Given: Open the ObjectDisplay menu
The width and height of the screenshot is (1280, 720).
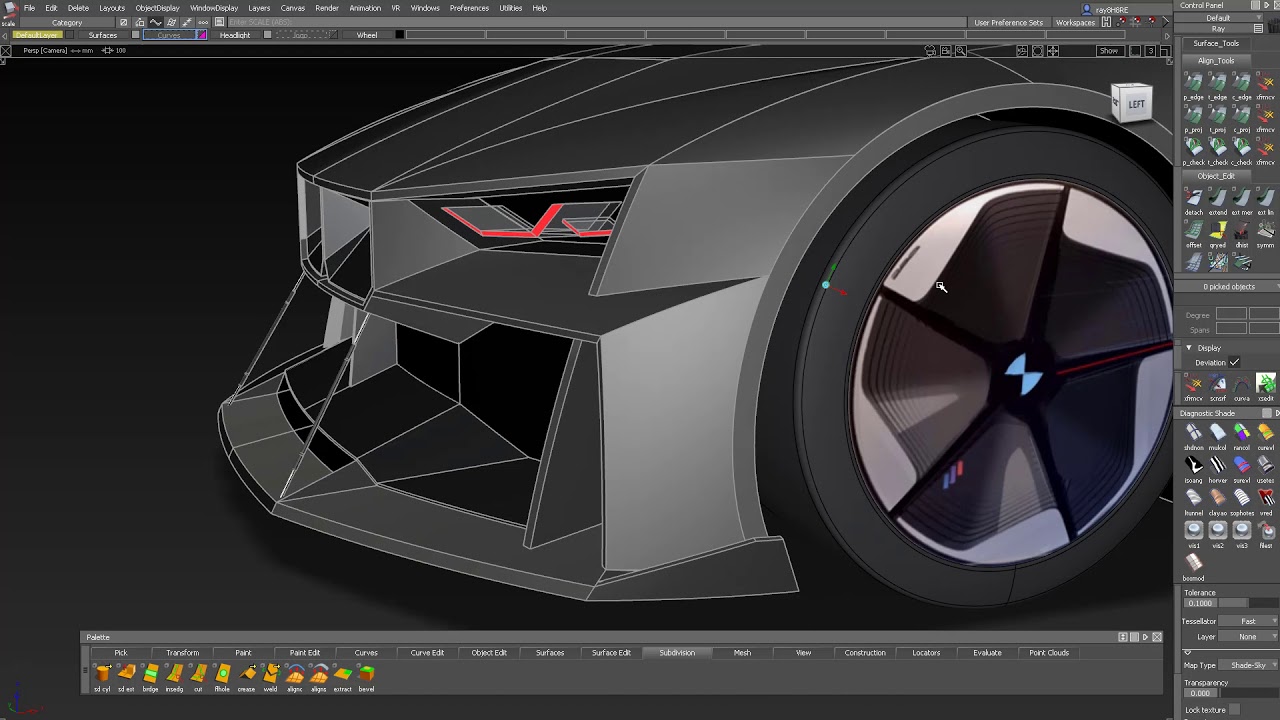Looking at the screenshot, I should pyautogui.click(x=157, y=8).
